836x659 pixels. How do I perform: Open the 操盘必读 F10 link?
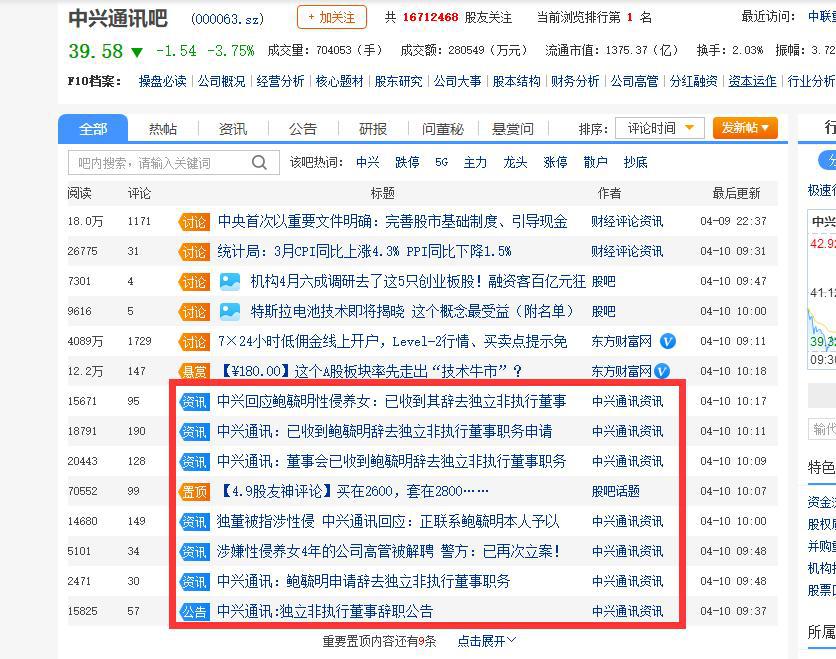pos(163,81)
